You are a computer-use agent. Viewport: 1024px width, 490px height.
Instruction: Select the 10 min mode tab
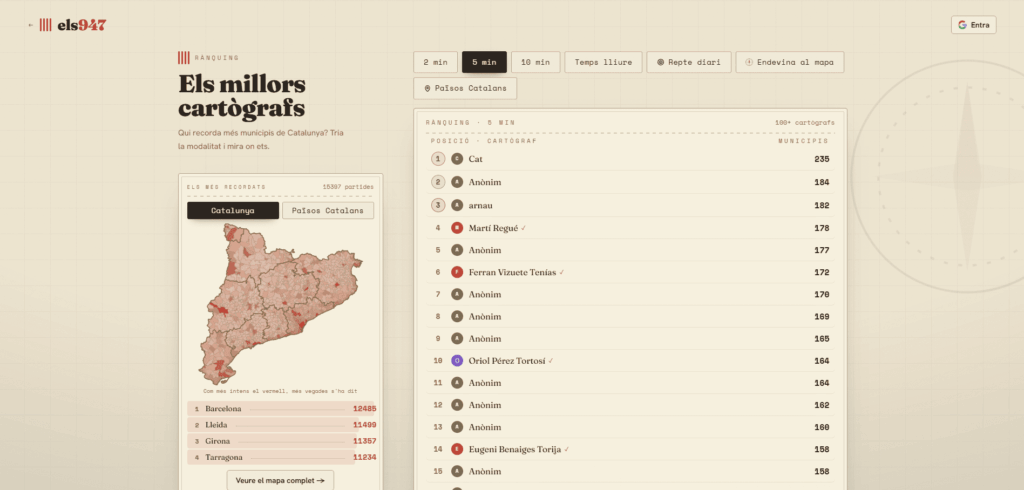(x=536, y=62)
